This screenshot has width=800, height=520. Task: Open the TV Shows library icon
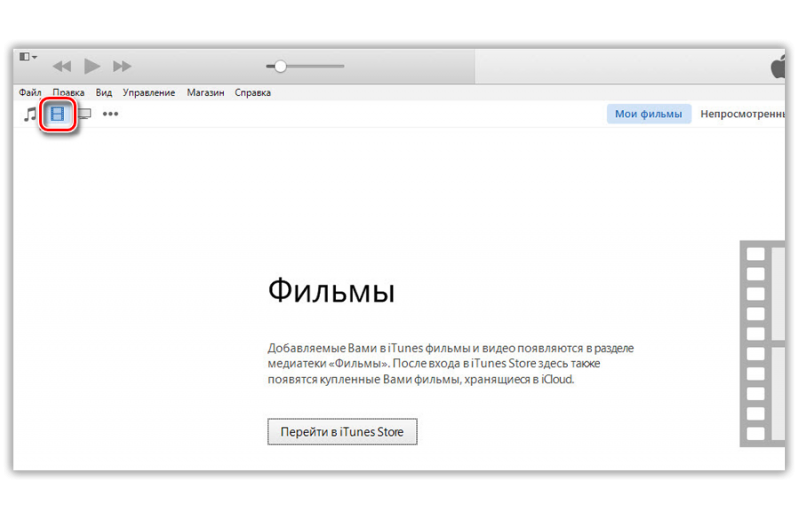coord(85,114)
